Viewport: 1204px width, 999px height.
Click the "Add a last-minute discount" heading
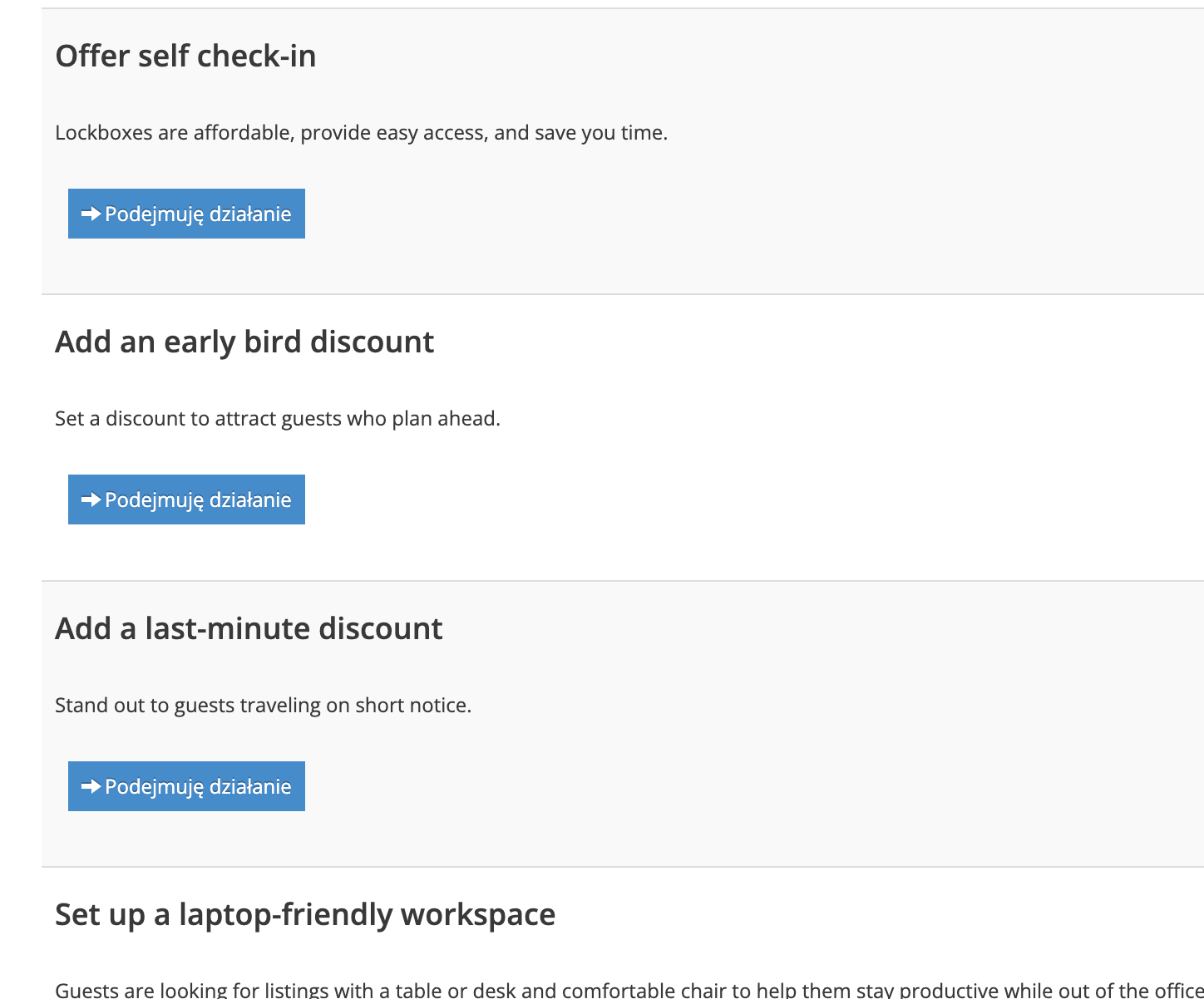click(x=249, y=628)
